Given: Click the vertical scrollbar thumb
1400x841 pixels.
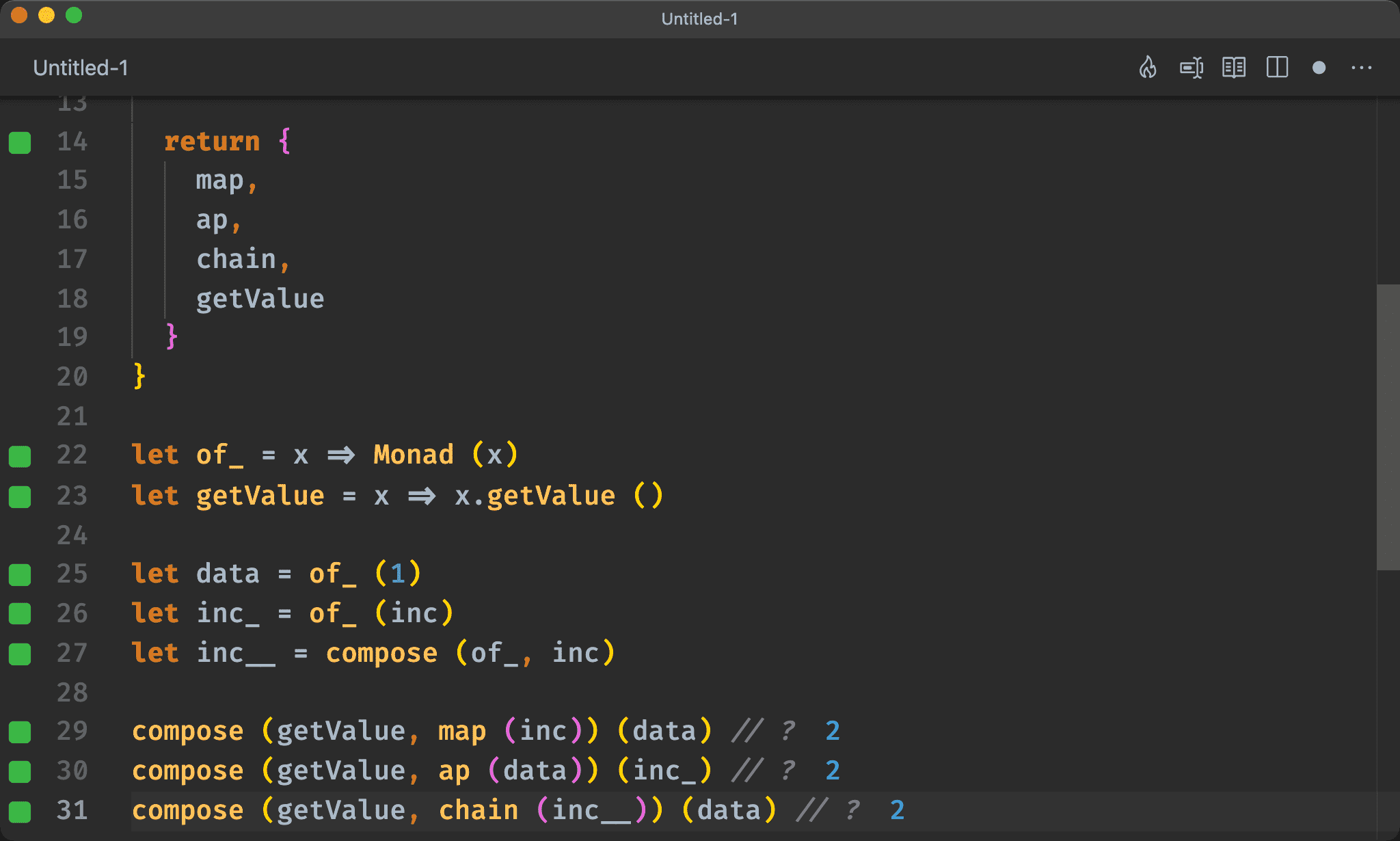Looking at the screenshot, I should [x=1388, y=427].
